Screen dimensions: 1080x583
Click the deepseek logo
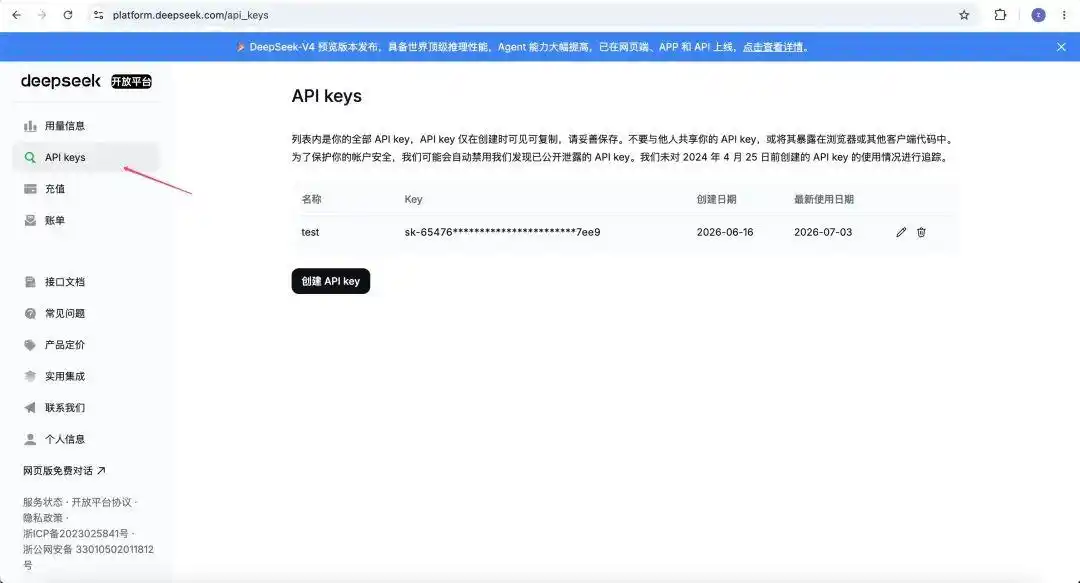[x=61, y=81]
